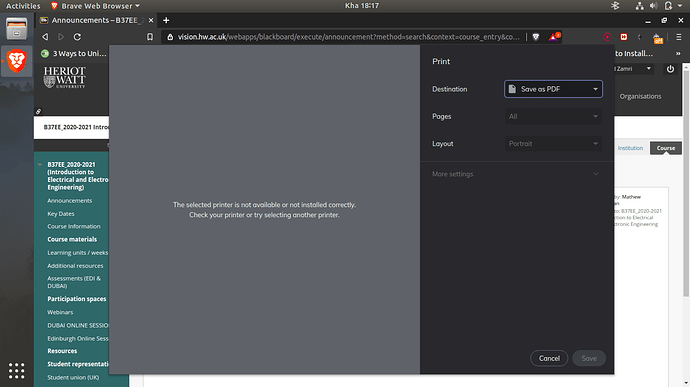Viewport: 690px width, 387px height.
Task: Open Student union (UK) link
Action: pos(73,377)
